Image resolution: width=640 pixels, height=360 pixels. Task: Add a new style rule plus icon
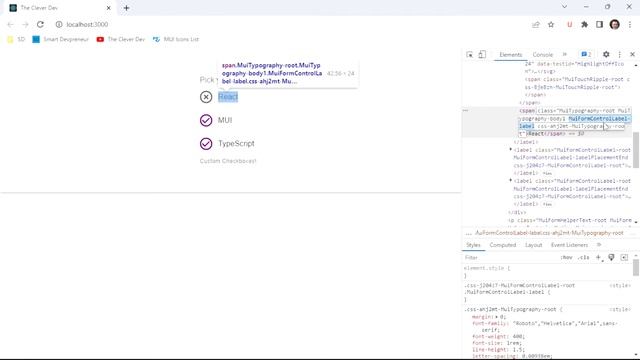598,258
